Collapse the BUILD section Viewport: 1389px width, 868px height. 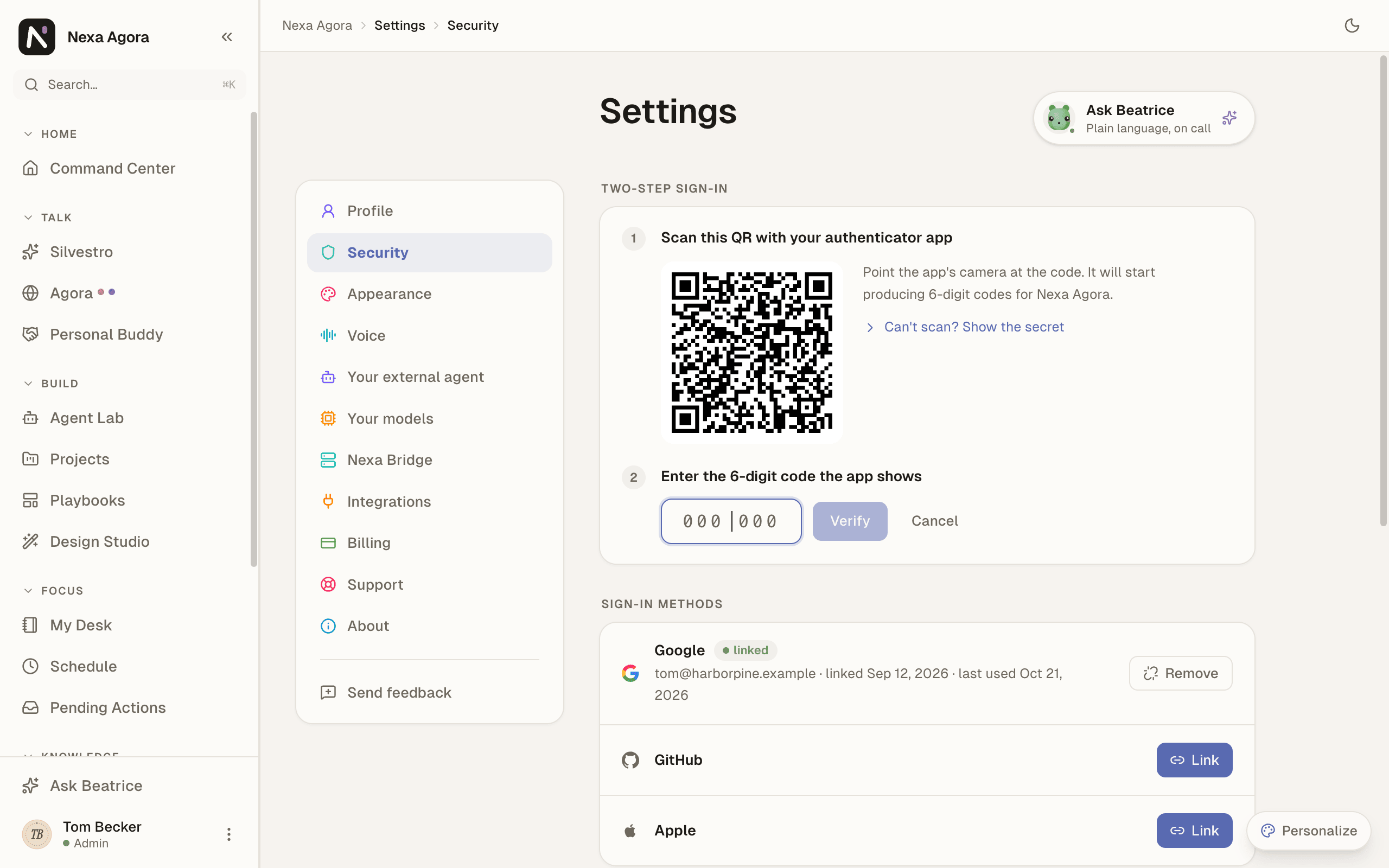click(x=50, y=384)
